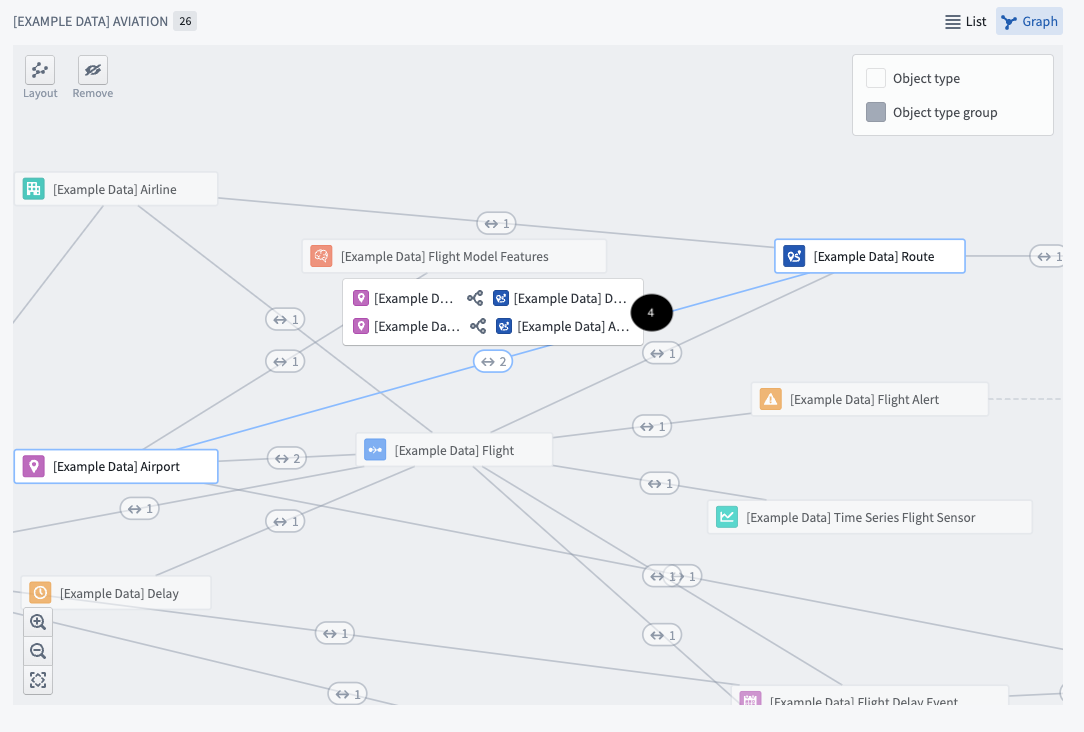1084x732 pixels.
Task: Click the Delay clock icon
Action: point(40,592)
